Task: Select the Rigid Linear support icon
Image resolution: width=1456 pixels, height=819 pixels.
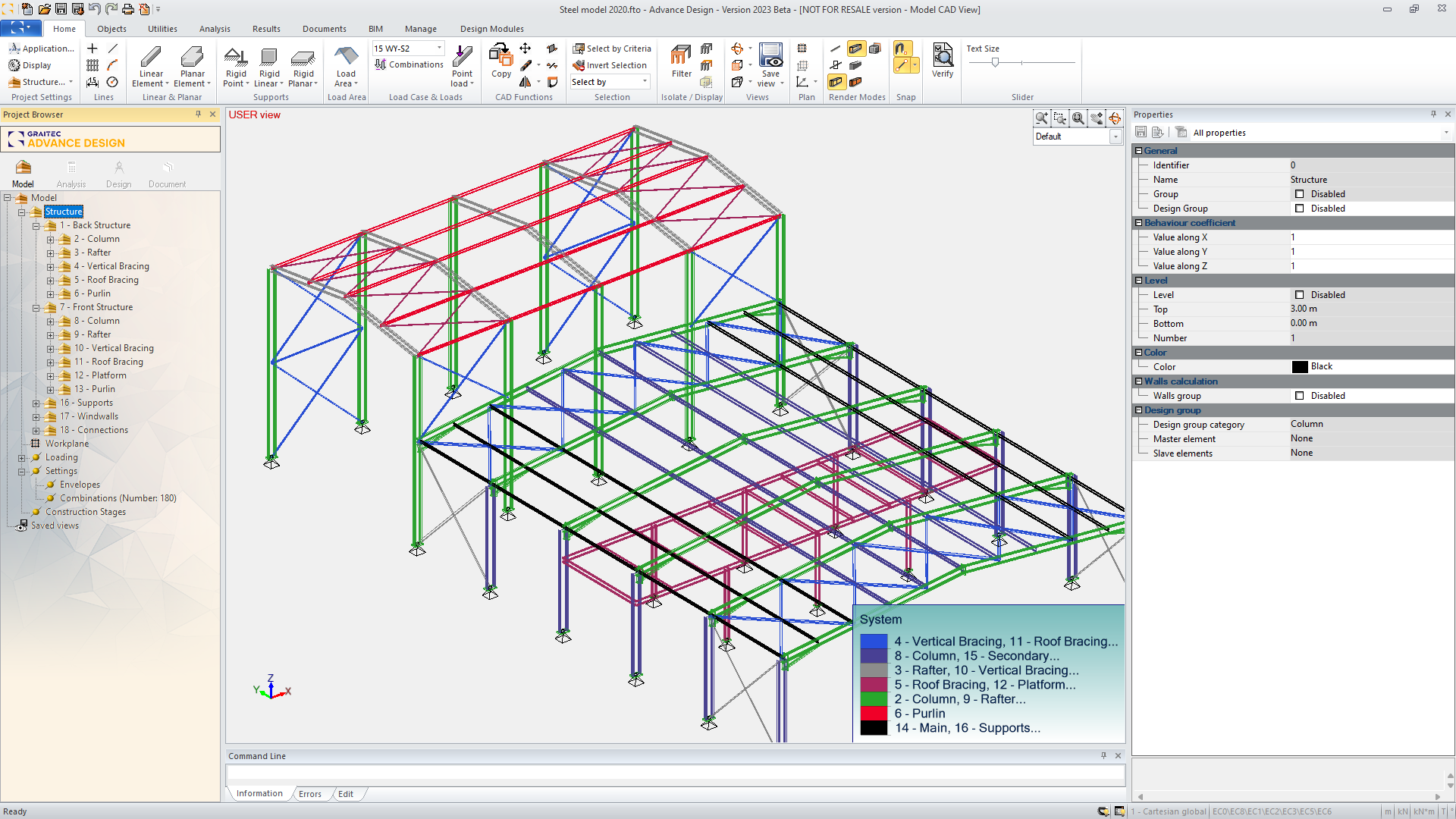Action: point(269,57)
